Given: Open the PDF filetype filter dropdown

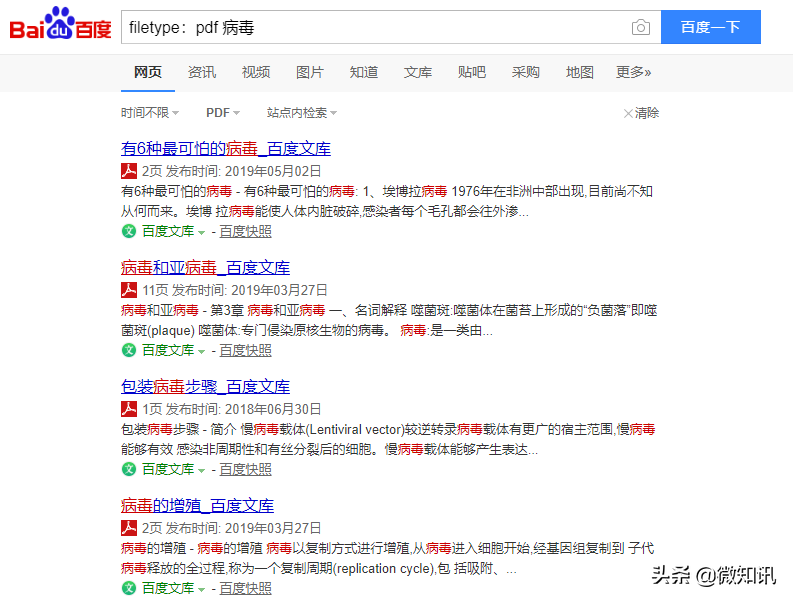Looking at the screenshot, I should (223, 112).
